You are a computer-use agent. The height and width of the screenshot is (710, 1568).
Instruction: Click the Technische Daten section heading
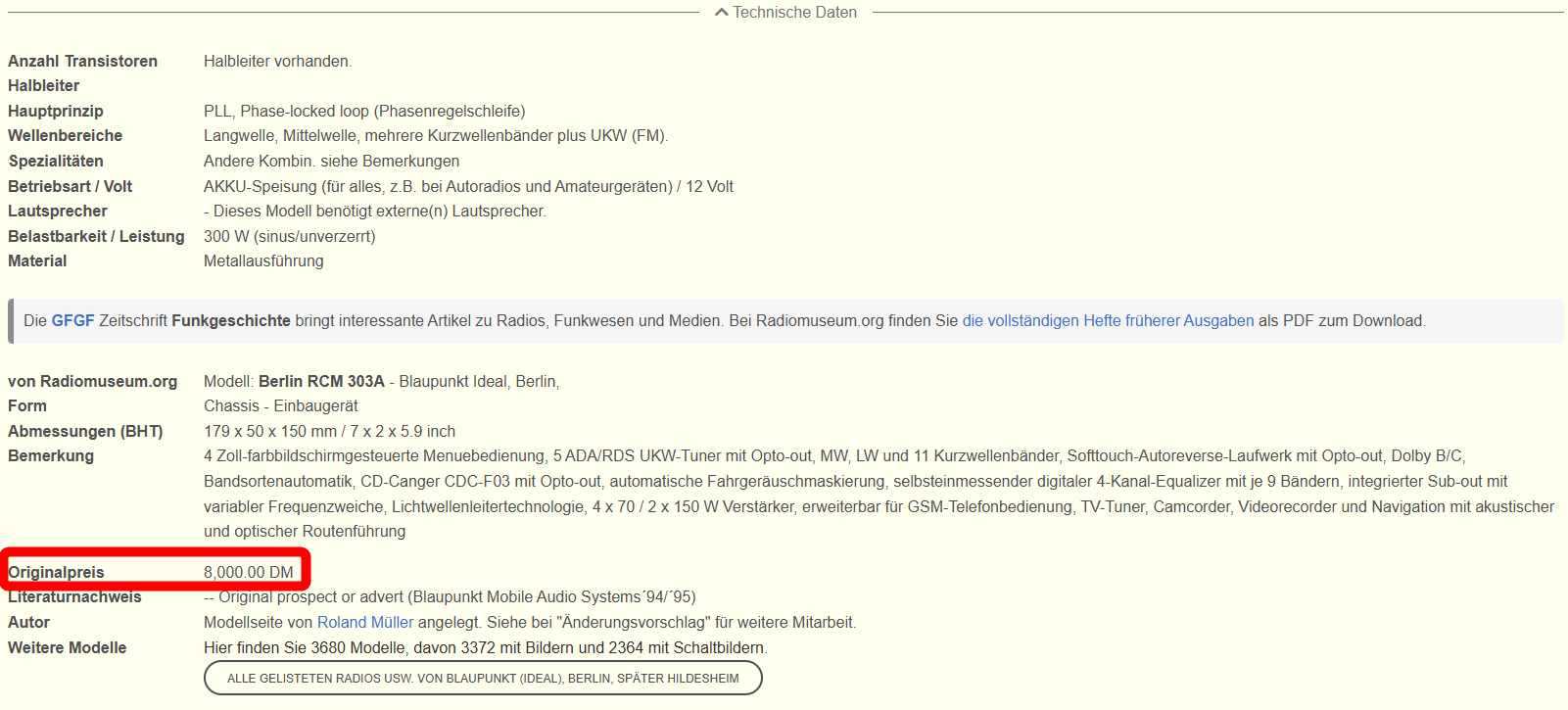(x=794, y=13)
